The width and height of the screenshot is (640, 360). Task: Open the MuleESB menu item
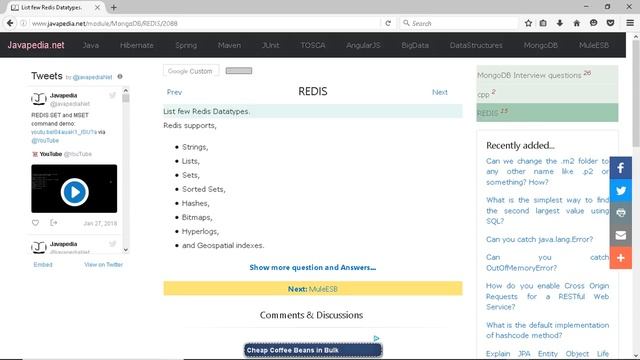(x=594, y=45)
